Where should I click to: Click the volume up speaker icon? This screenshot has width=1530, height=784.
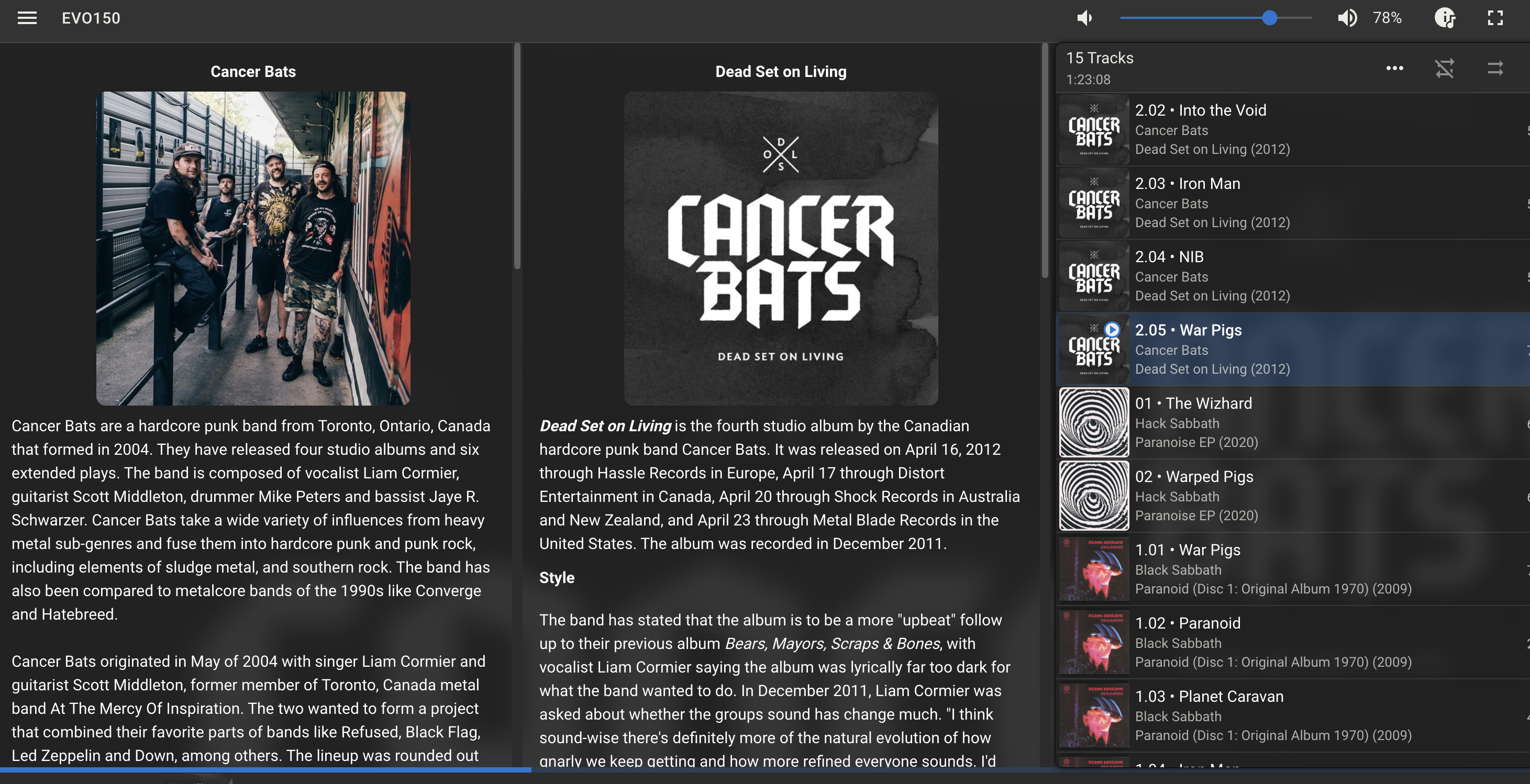(x=1347, y=18)
